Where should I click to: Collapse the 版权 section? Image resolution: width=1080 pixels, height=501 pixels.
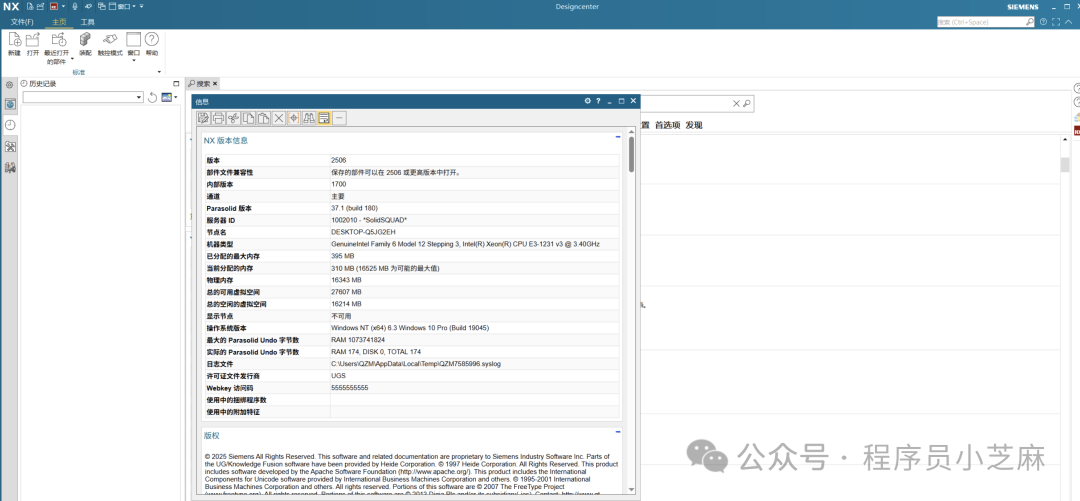click(x=618, y=431)
